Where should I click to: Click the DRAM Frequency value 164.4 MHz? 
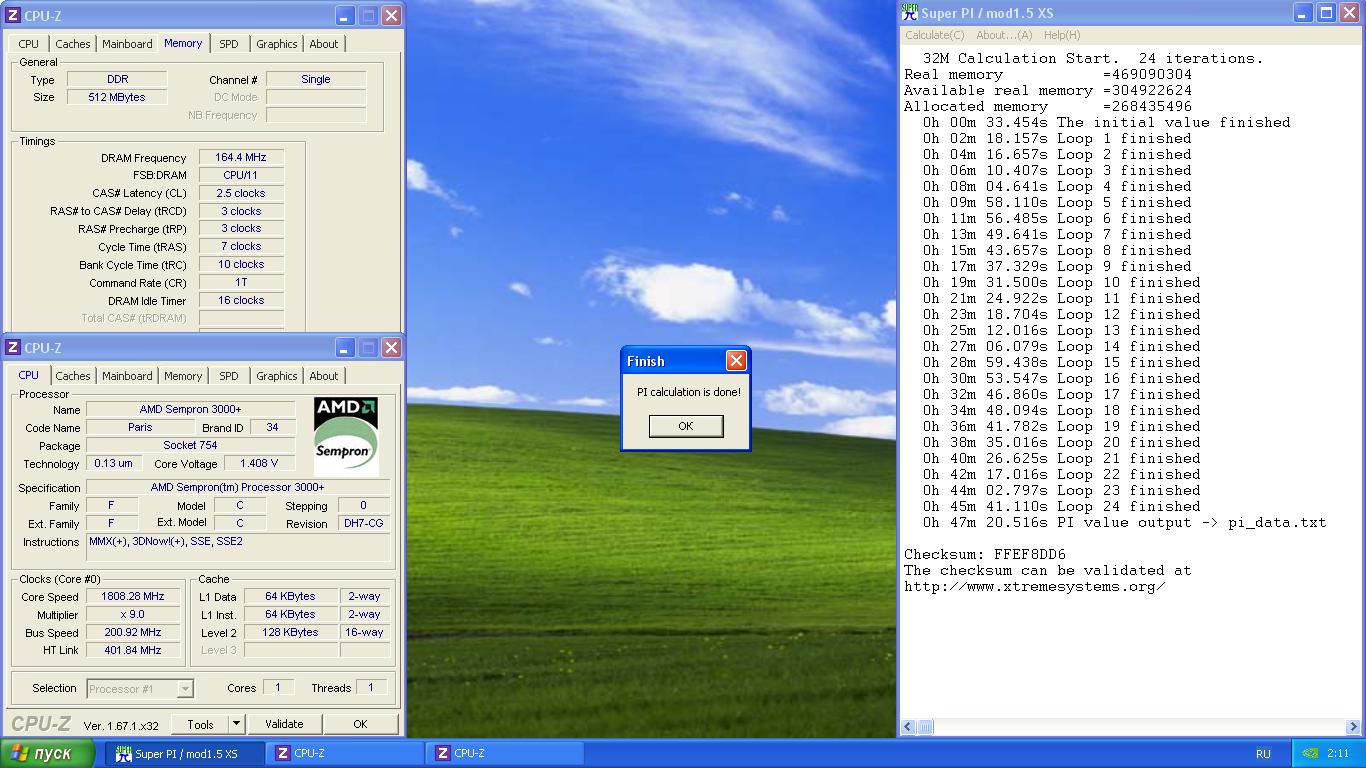241,158
